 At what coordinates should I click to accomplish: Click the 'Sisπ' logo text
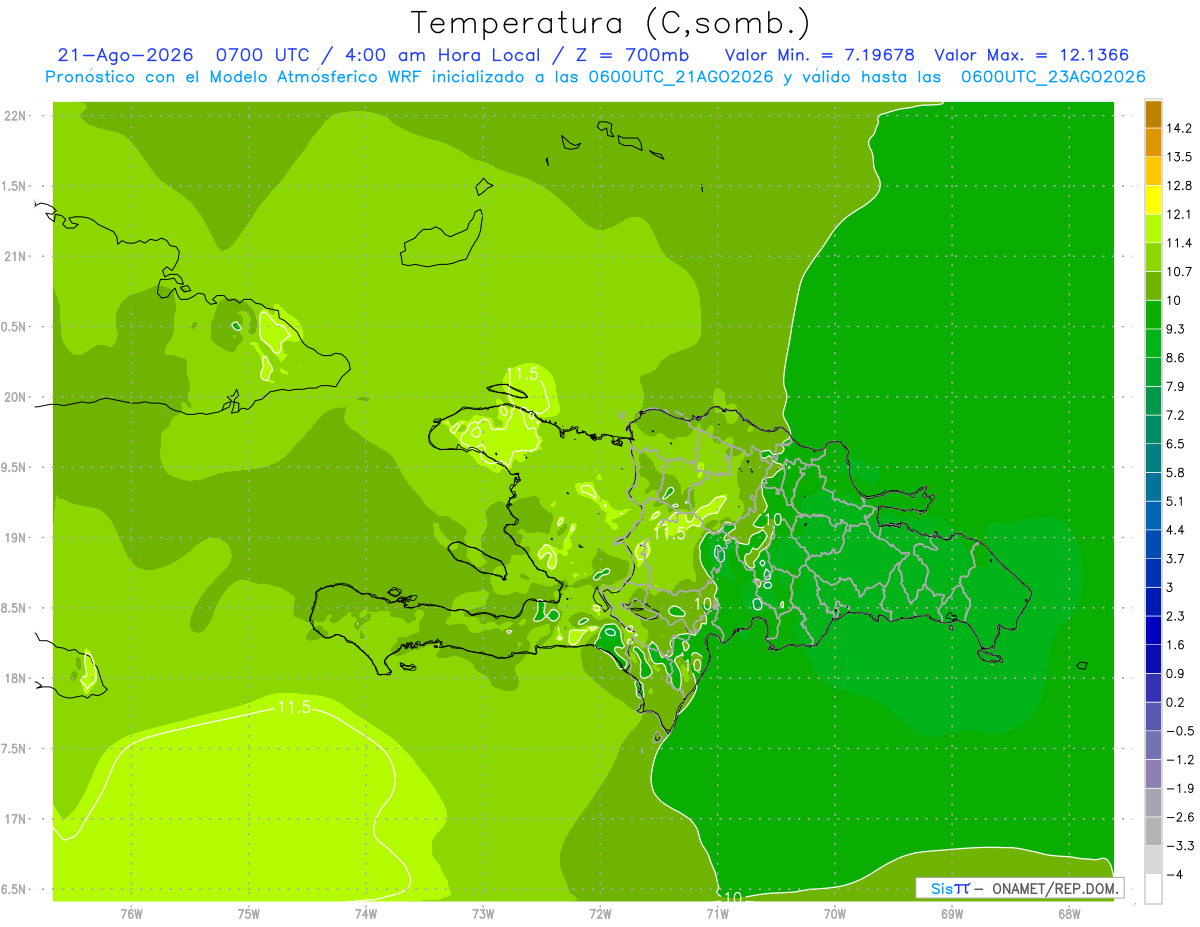950,888
